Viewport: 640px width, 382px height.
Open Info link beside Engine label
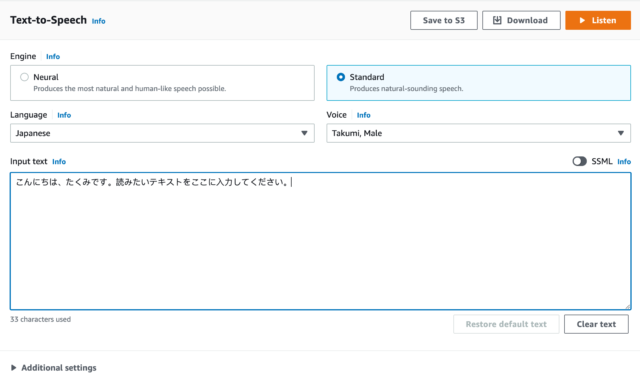pyautogui.click(x=53, y=57)
